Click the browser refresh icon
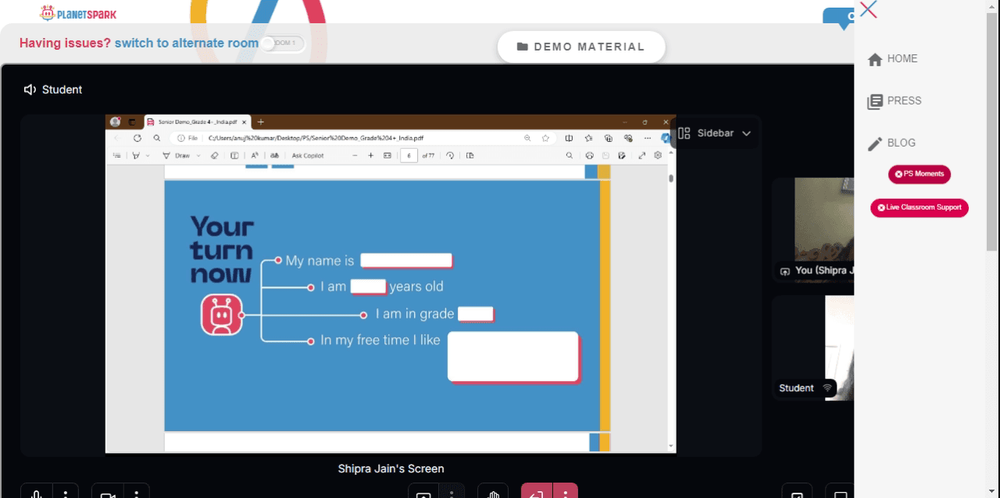This screenshot has height=498, width=1000. tap(138, 138)
